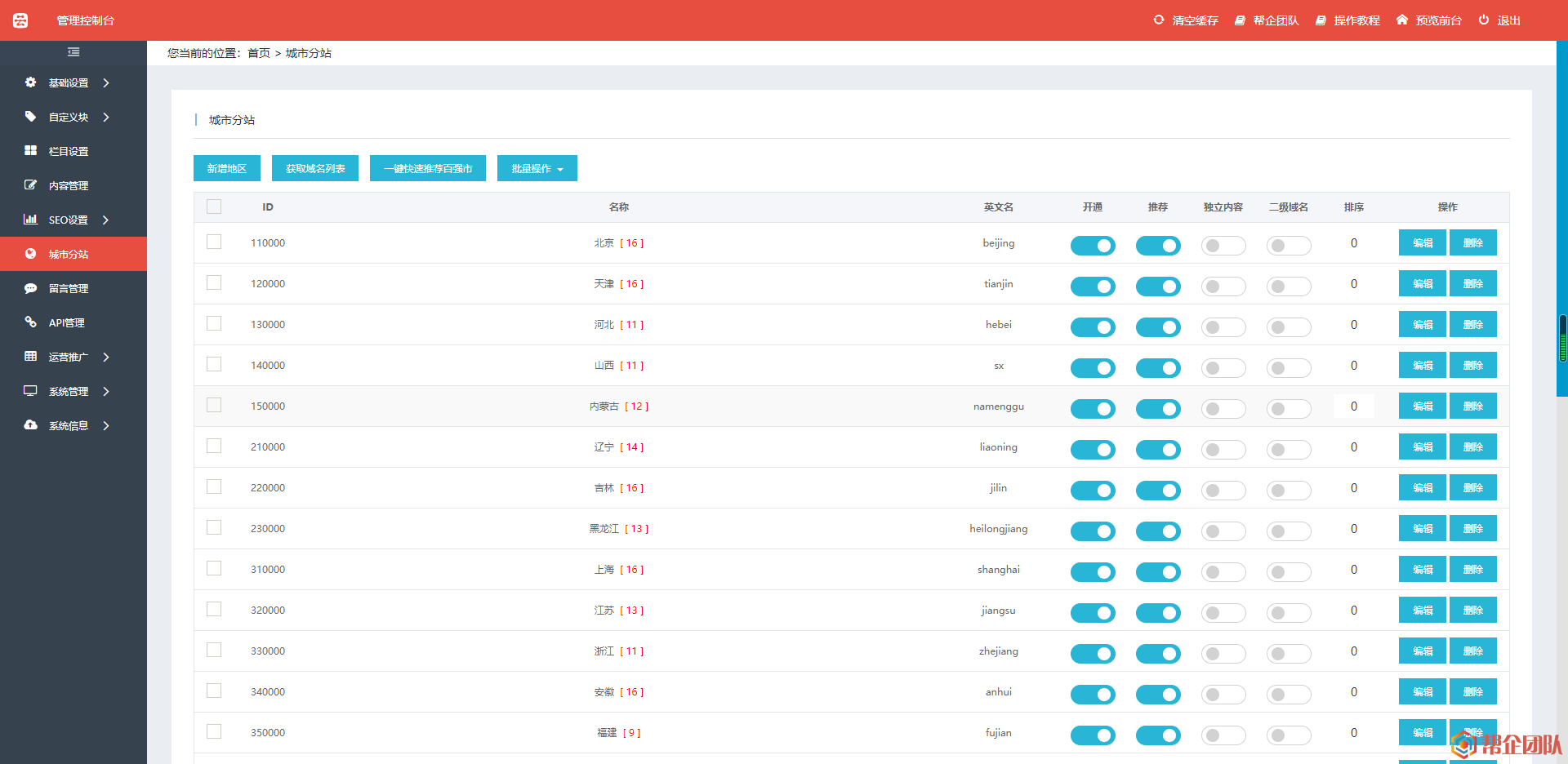Collapse the sidebar with the menu fold icon
1568x764 pixels.
[73, 52]
